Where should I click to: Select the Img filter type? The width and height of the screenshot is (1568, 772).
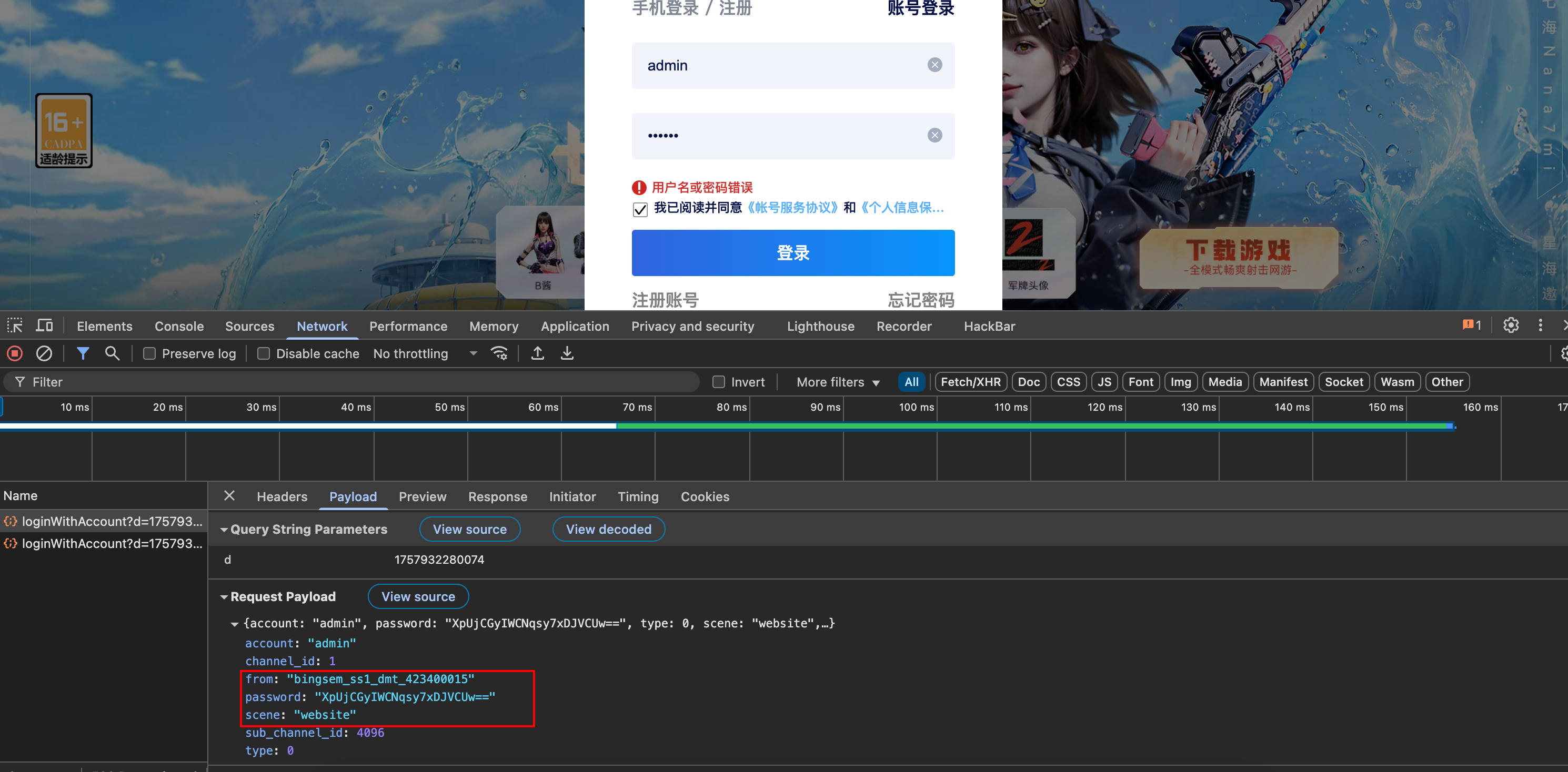(1180, 382)
